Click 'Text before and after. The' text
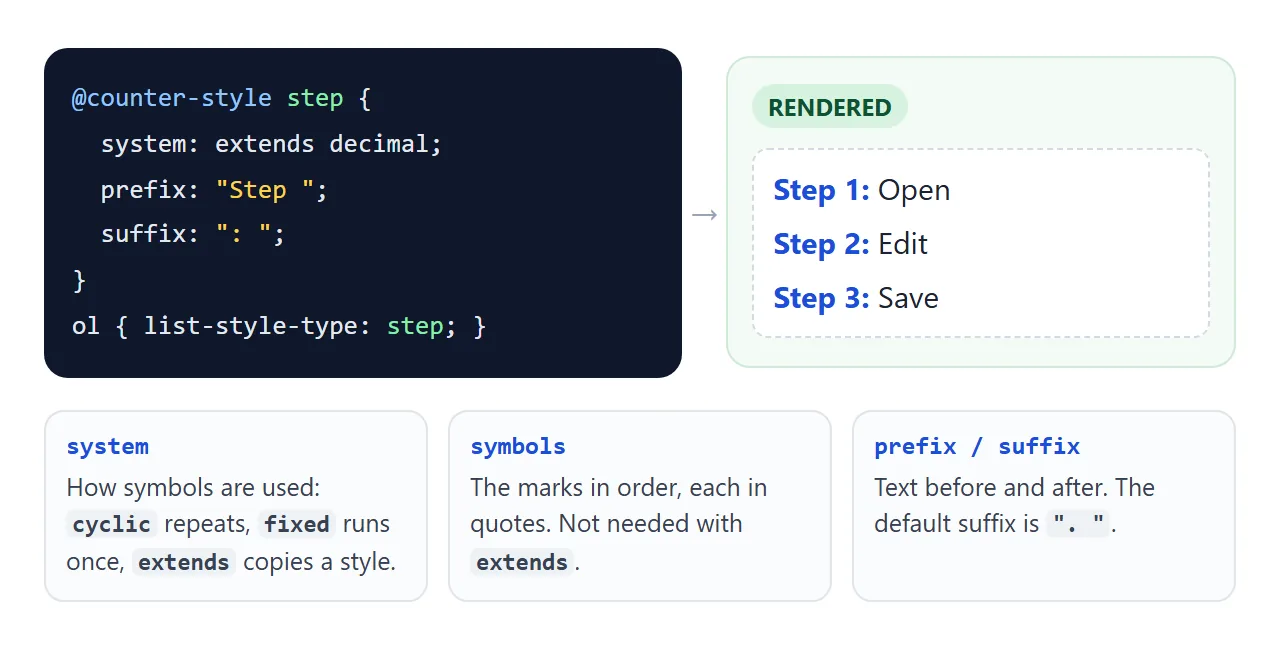 (x=1015, y=488)
